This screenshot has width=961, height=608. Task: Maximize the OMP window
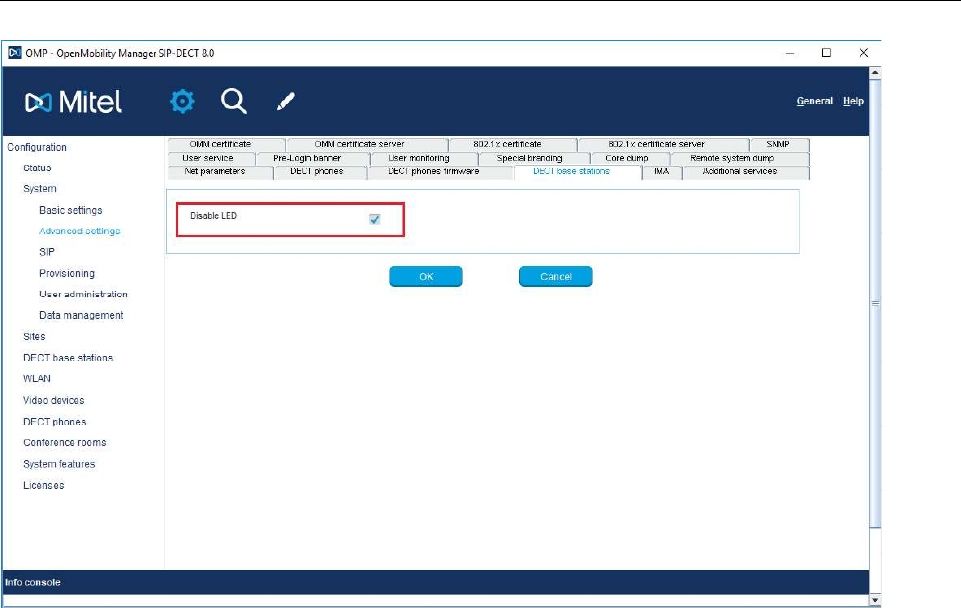(x=826, y=53)
